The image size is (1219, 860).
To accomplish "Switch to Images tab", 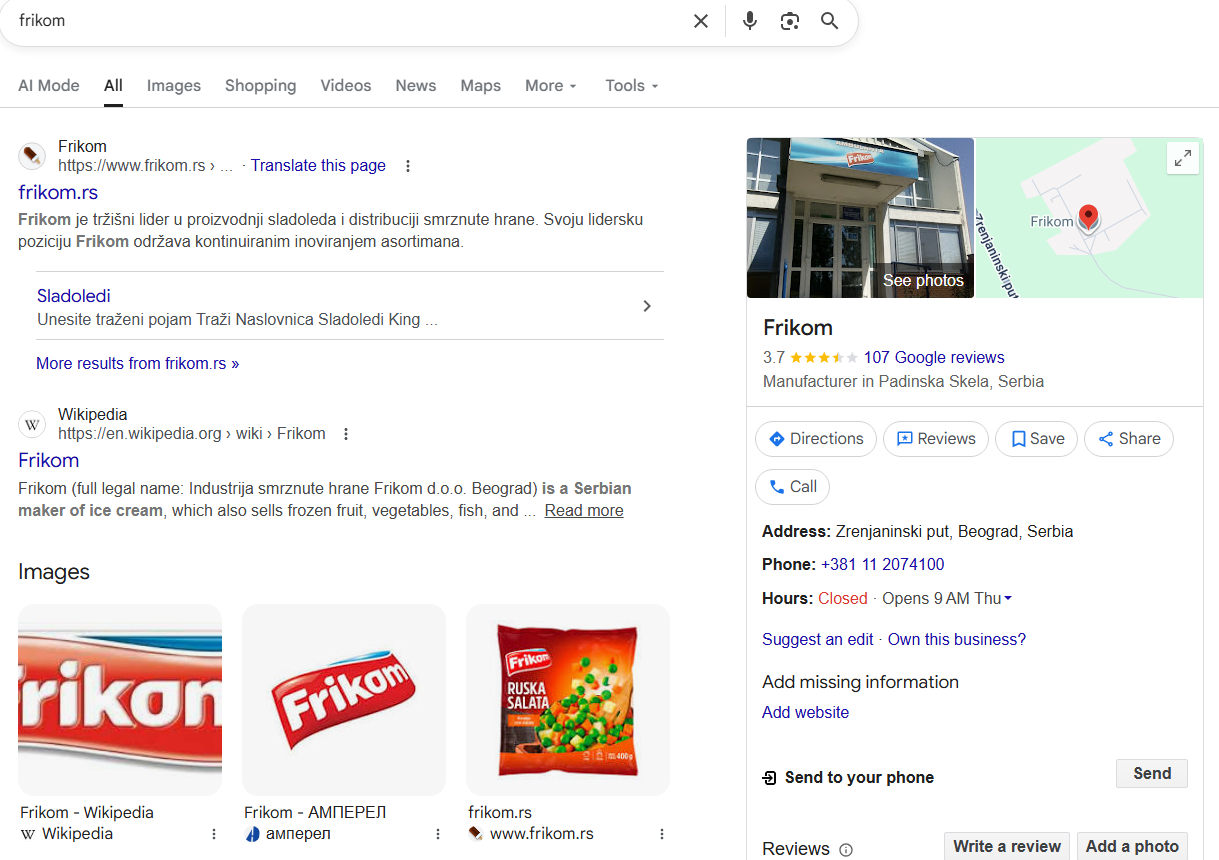I will click(174, 86).
